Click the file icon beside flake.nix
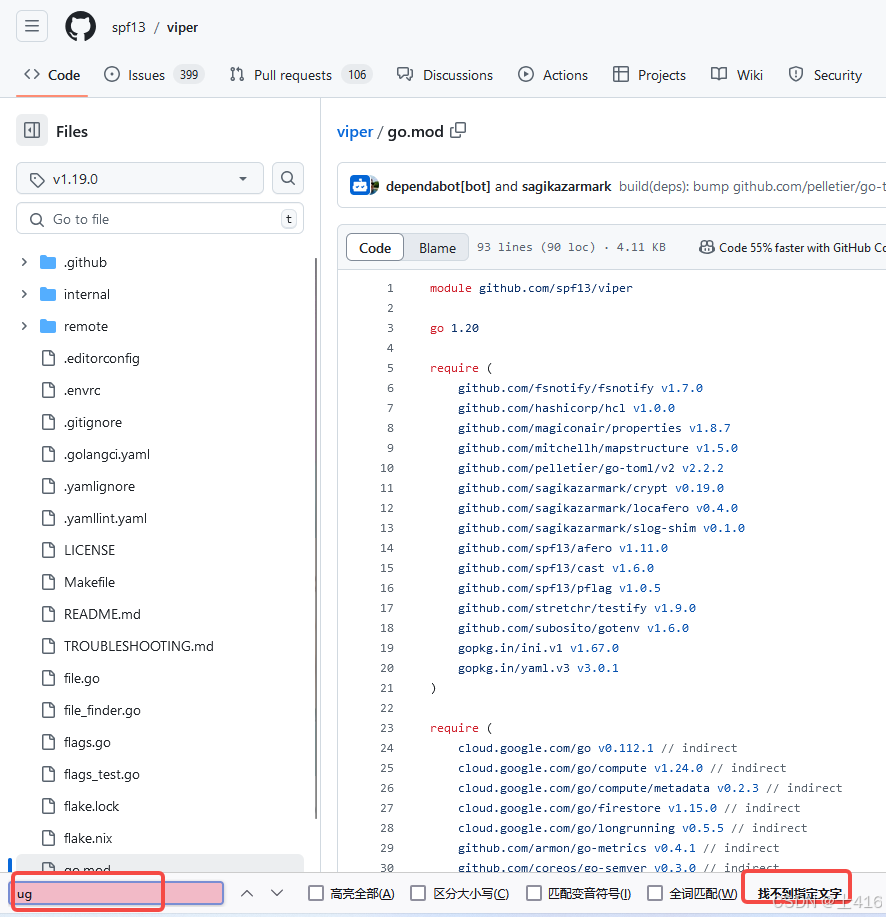This screenshot has width=886, height=917. (x=49, y=838)
